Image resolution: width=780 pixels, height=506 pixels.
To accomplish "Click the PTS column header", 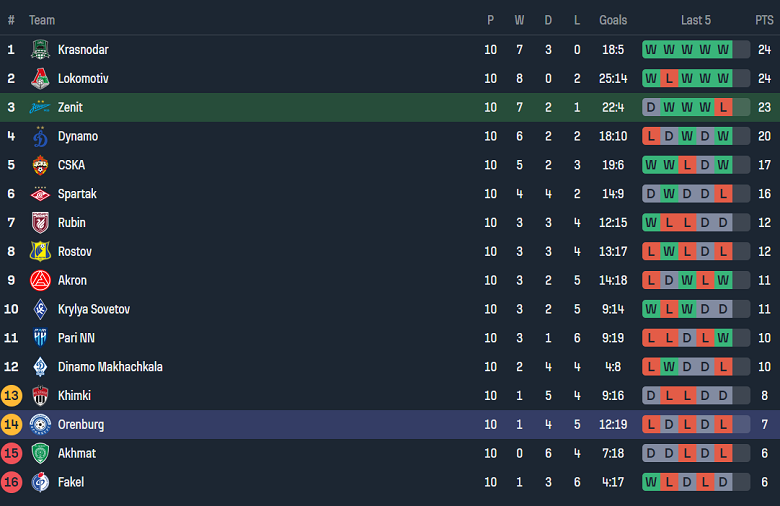I will click(764, 20).
